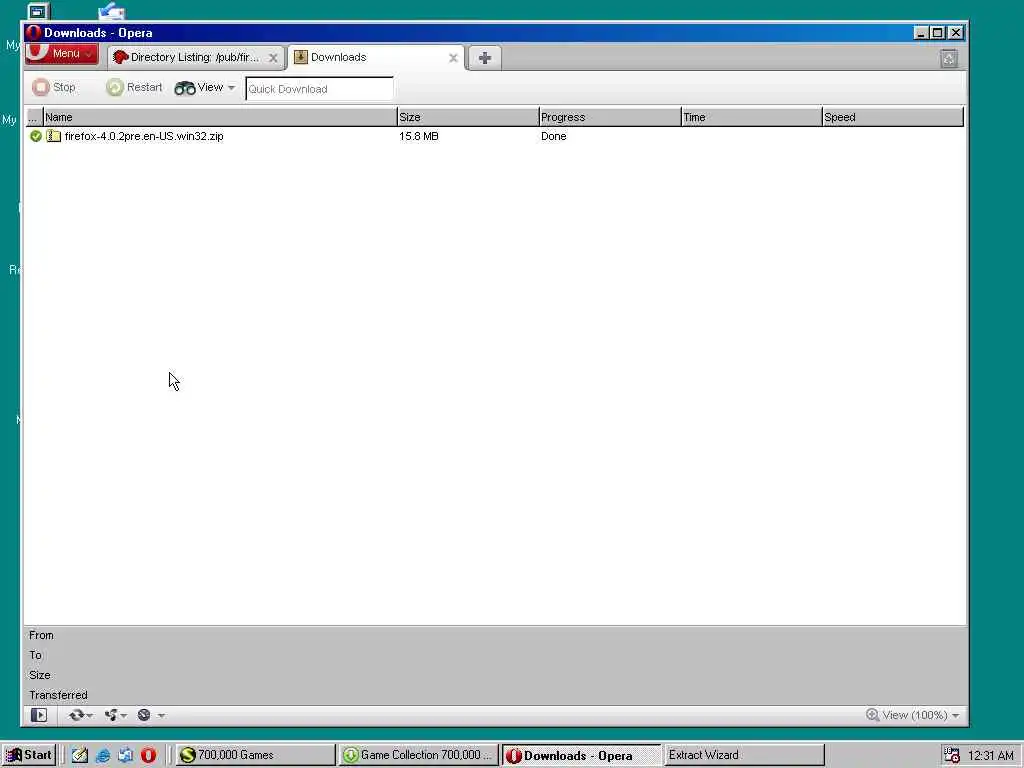Sort downloads by Progress column
The height and width of the screenshot is (768, 1024).
[x=610, y=118]
